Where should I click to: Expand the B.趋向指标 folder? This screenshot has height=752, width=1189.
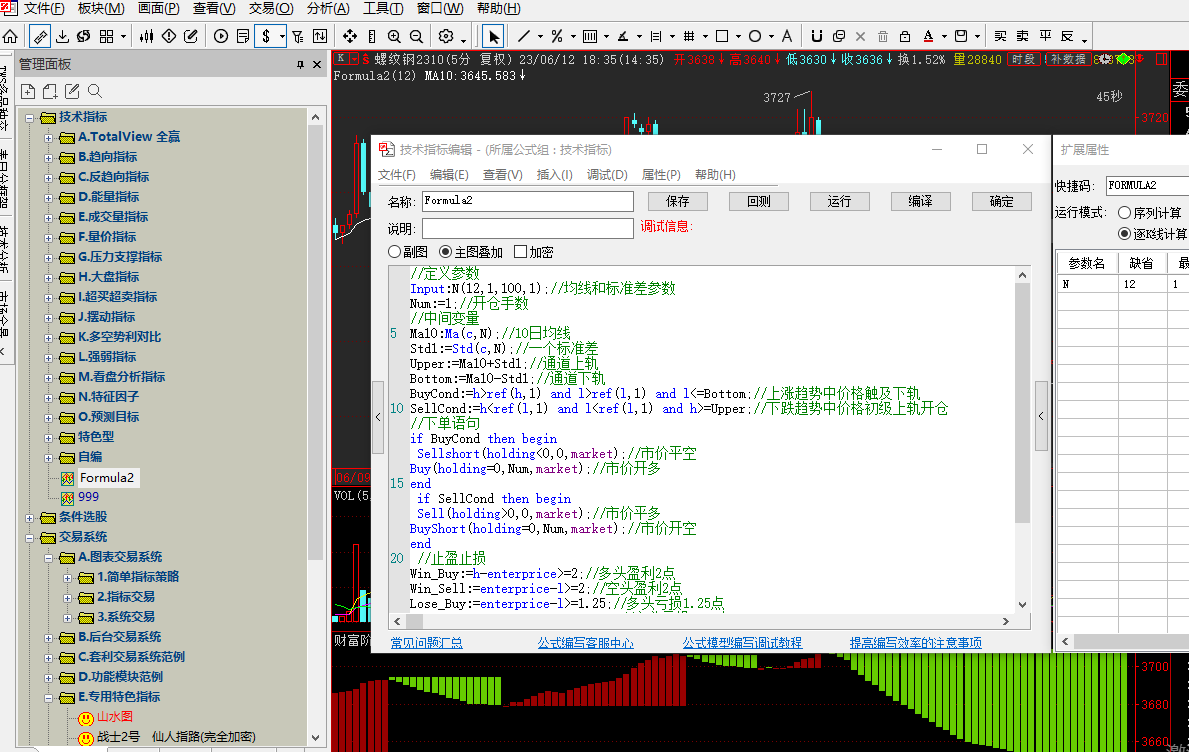coord(48,158)
